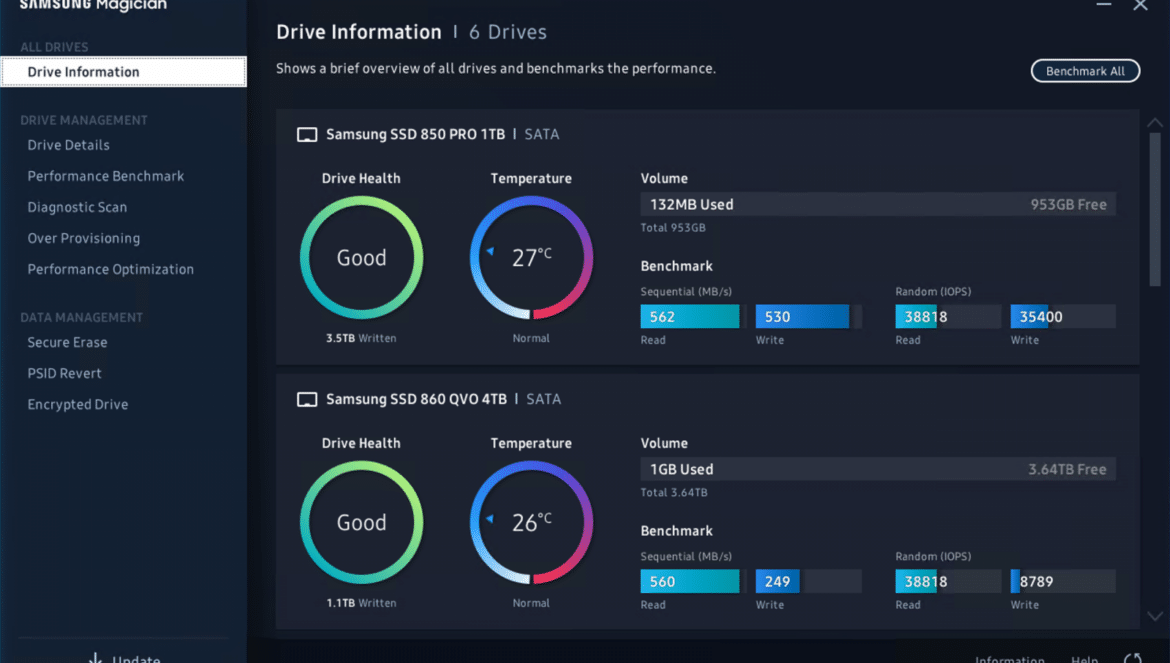Click the scroll up arrow of the drive list
Image resolution: width=1170 pixels, height=663 pixels.
click(x=1155, y=122)
